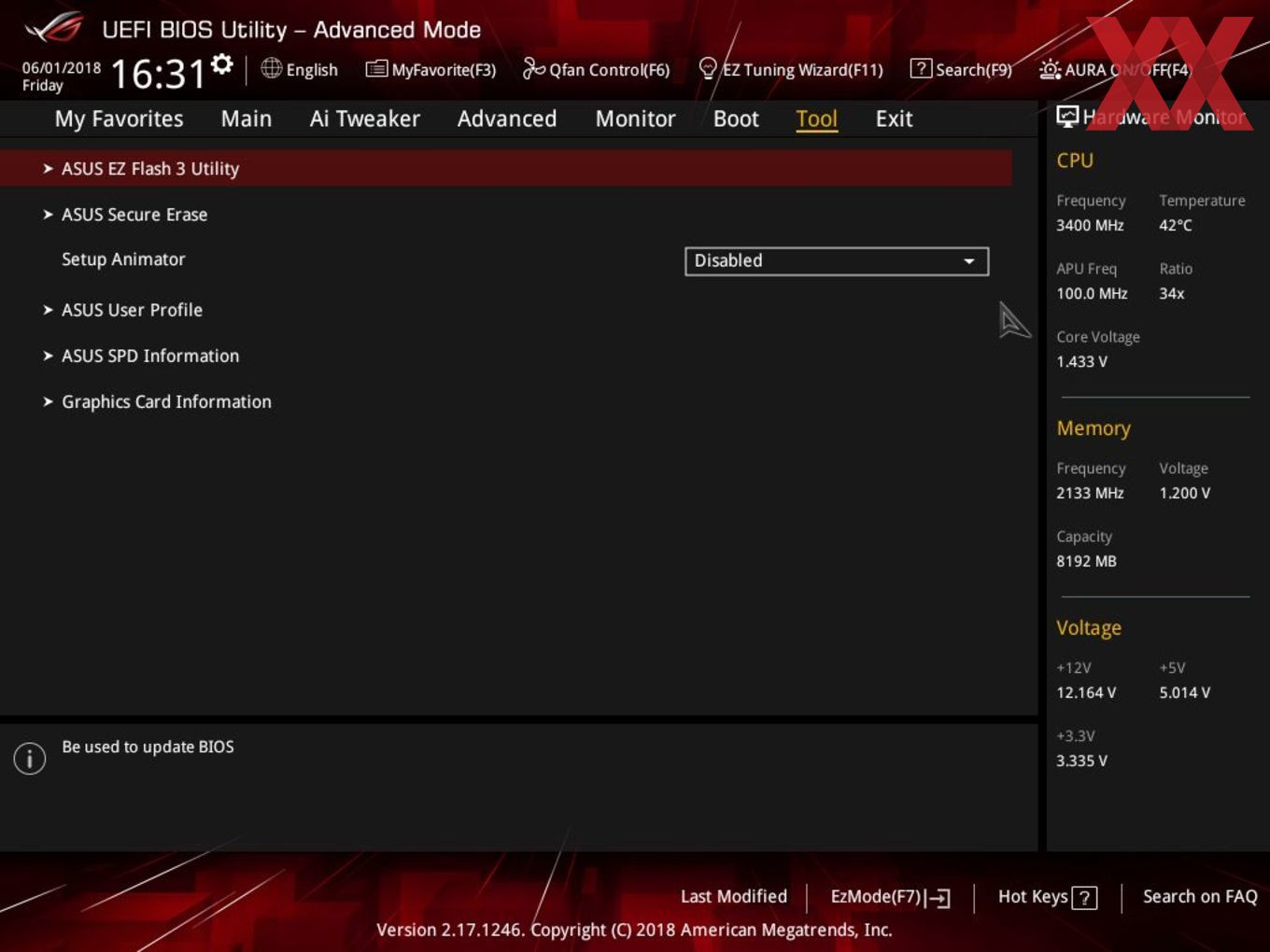1270x952 pixels.
Task: Click the Version 2.17.1246 copyright line
Action: 634,930
